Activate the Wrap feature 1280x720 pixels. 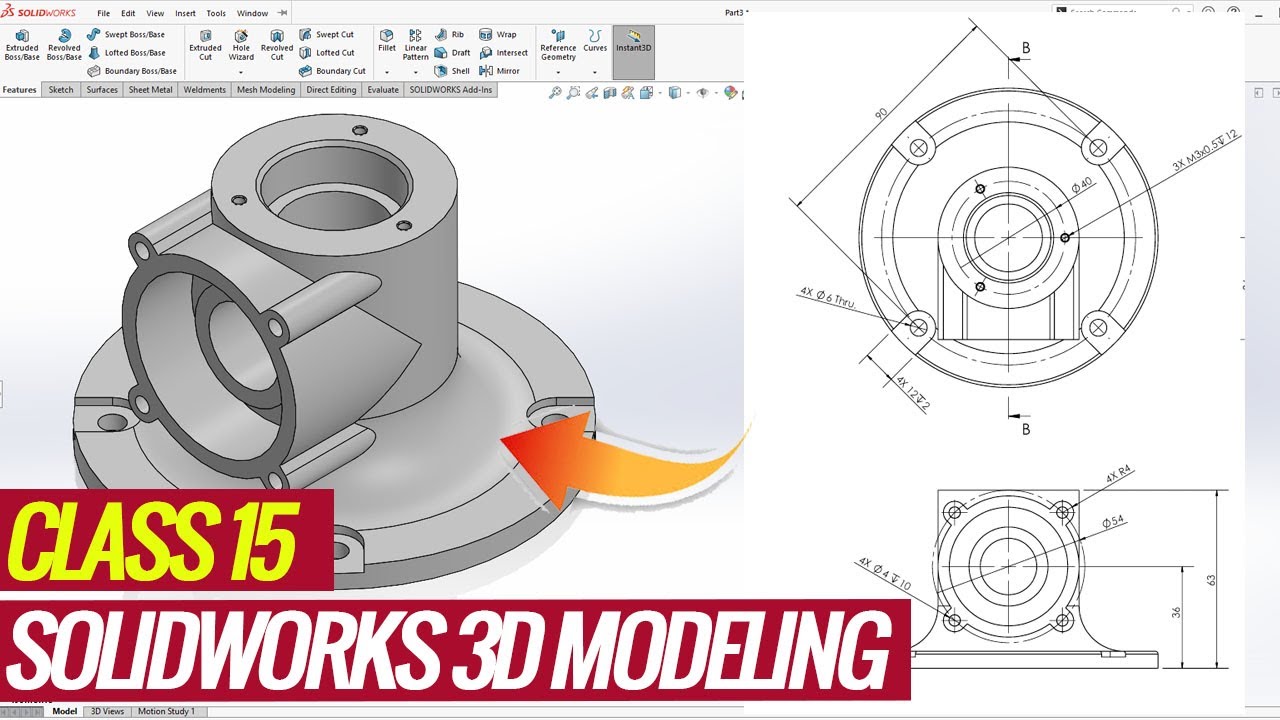498,34
